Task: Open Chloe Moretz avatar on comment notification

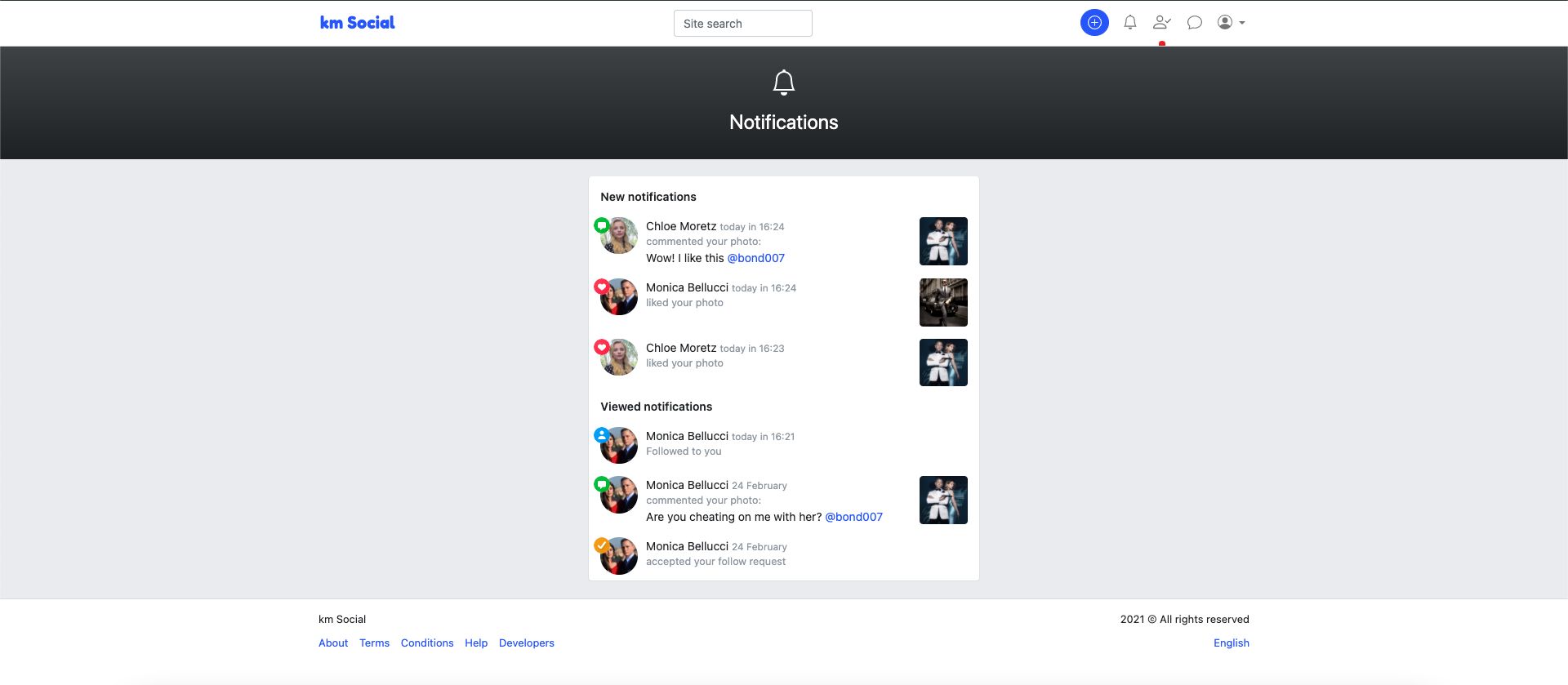Action: (x=619, y=236)
